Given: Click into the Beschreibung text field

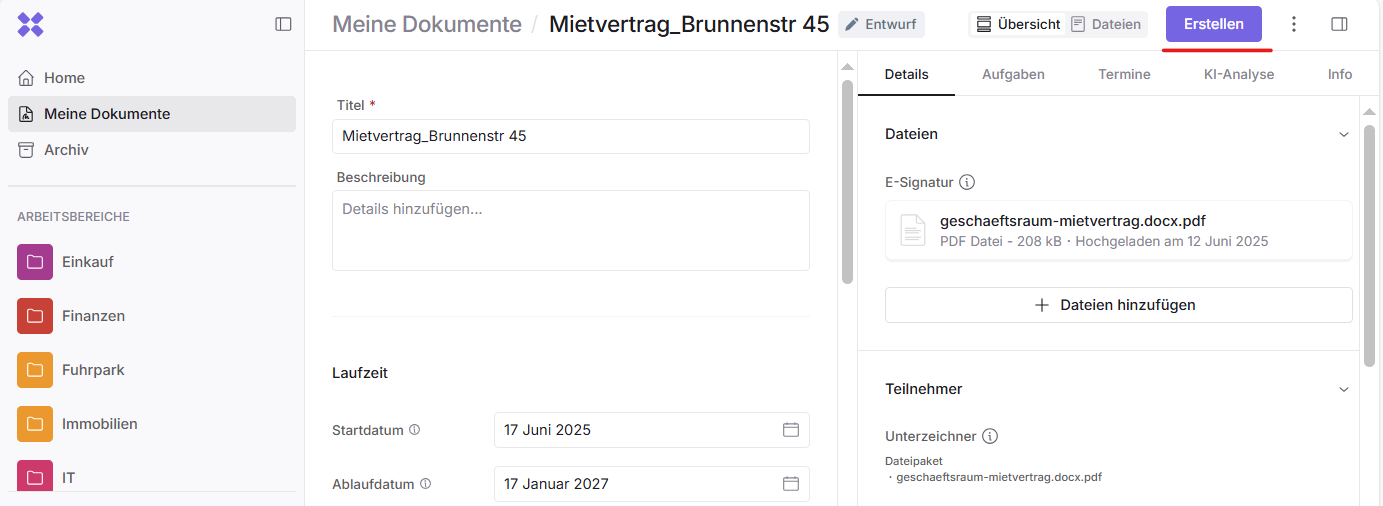Looking at the screenshot, I should click(x=570, y=230).
